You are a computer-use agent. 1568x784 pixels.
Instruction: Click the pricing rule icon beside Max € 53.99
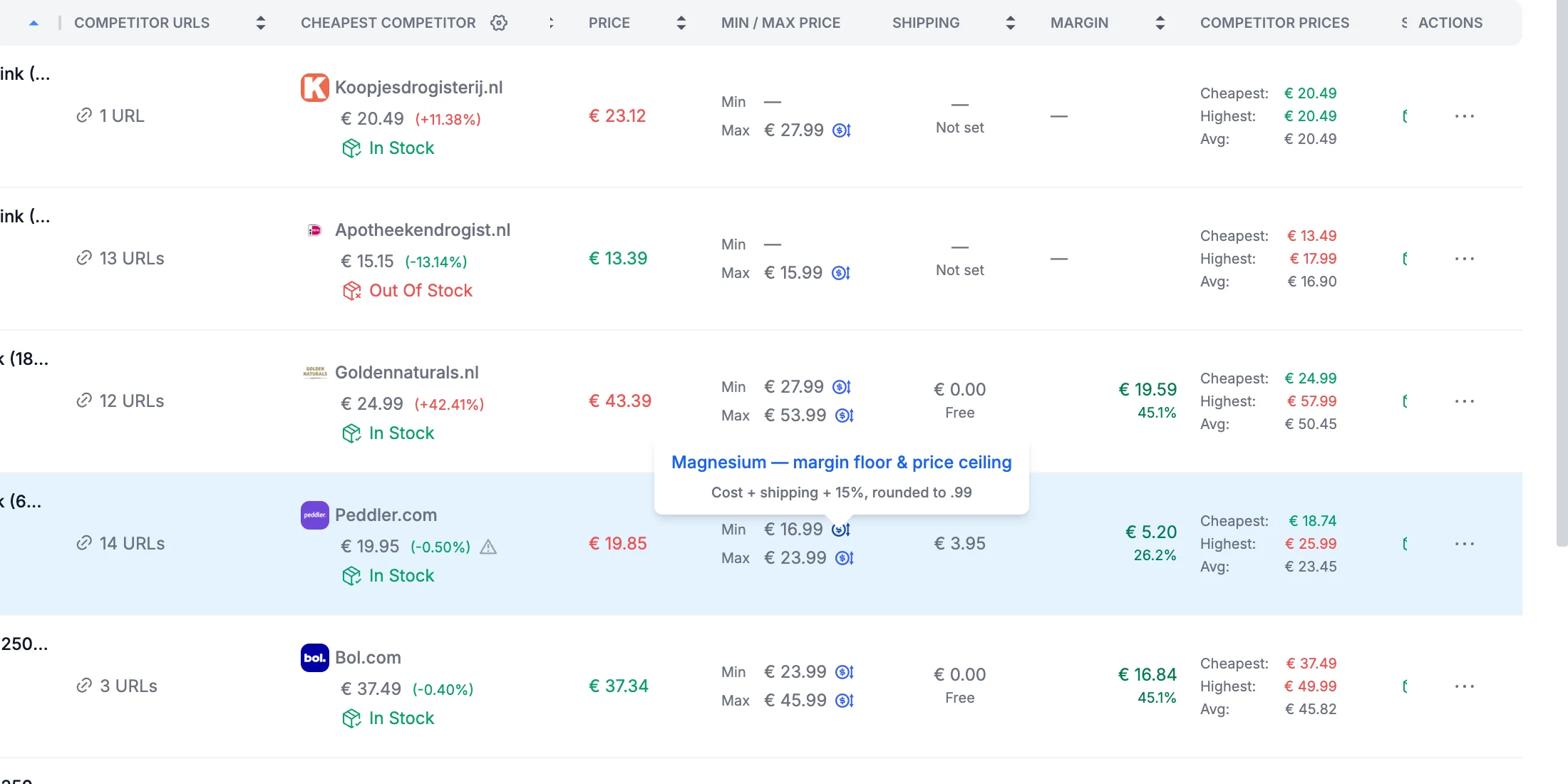point(845,416)
